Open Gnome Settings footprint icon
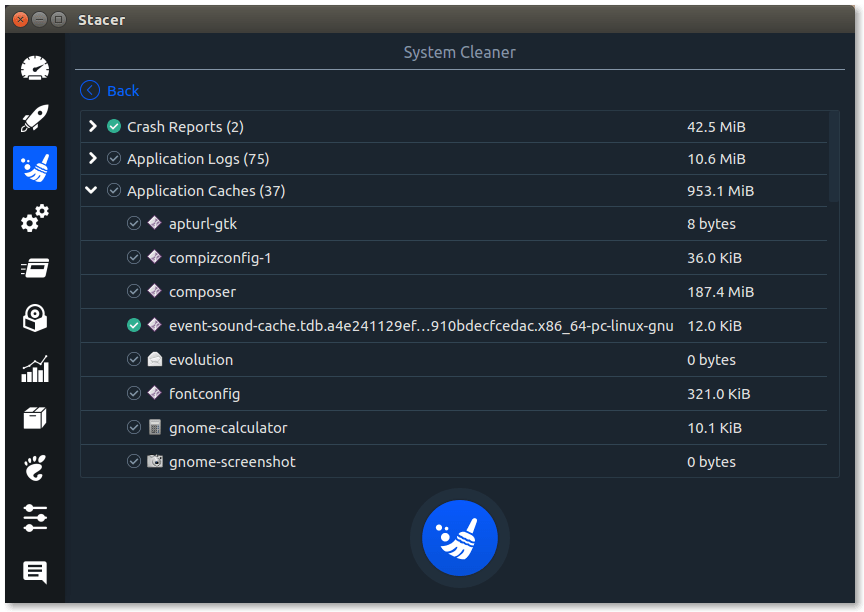864x612 pixels. tap(35, 468)
